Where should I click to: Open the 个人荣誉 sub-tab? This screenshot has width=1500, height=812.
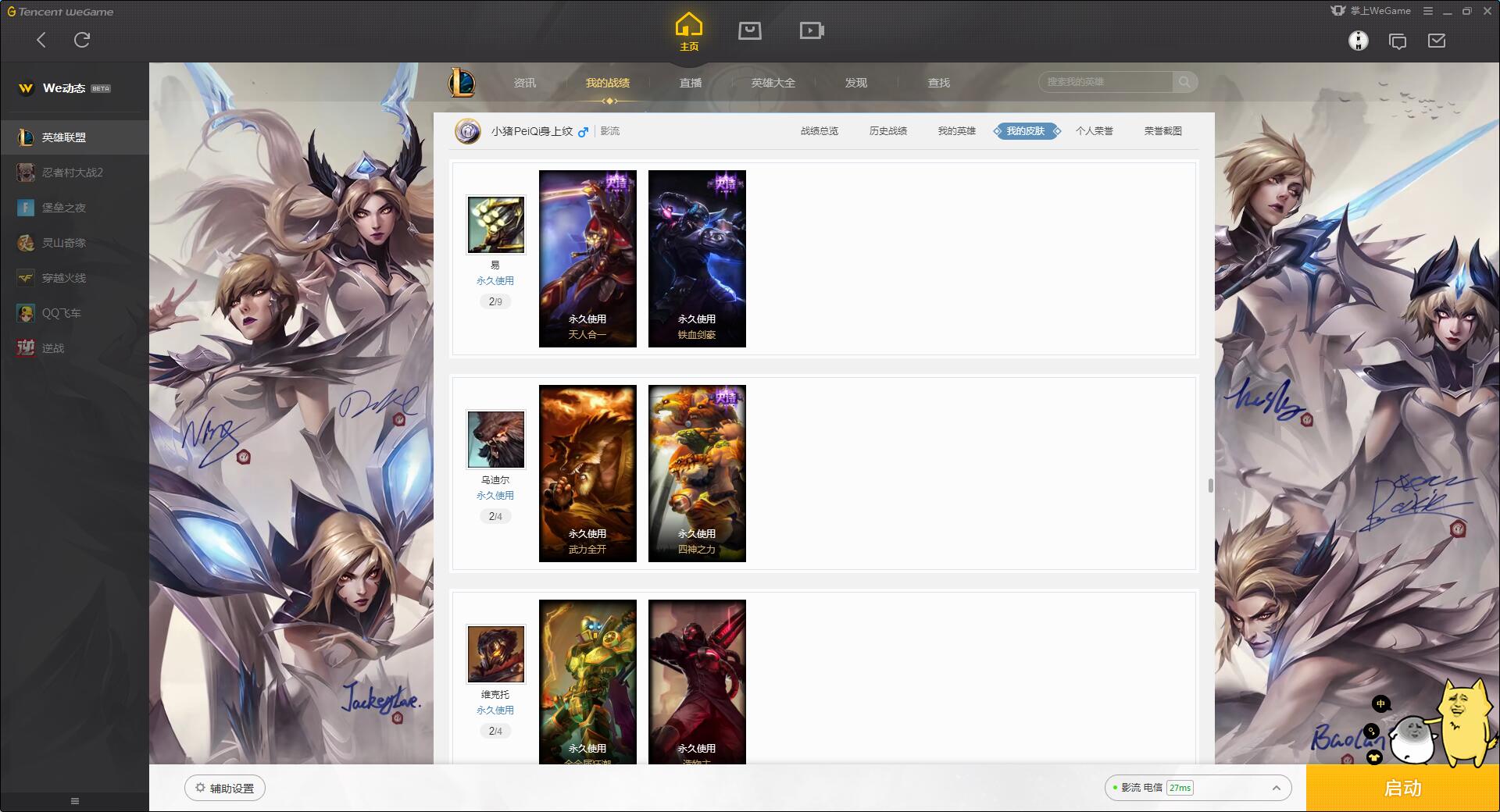click(1095, 131)
